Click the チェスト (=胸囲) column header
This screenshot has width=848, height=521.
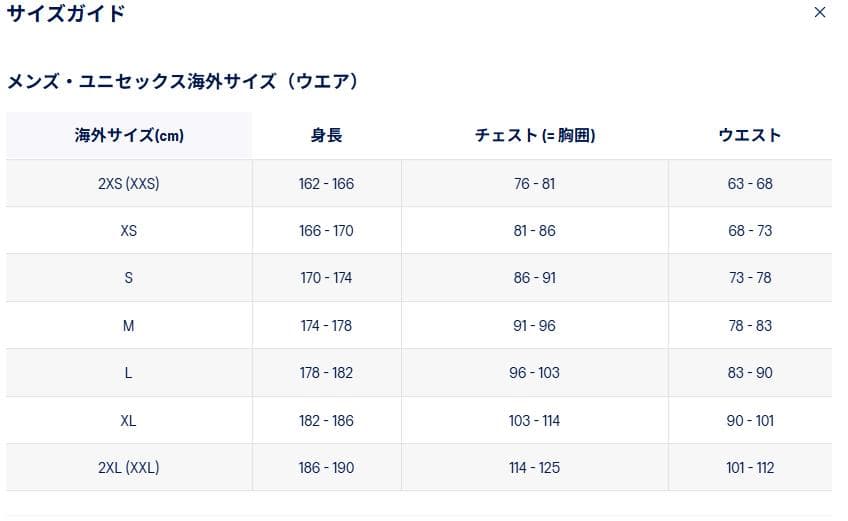535,135
